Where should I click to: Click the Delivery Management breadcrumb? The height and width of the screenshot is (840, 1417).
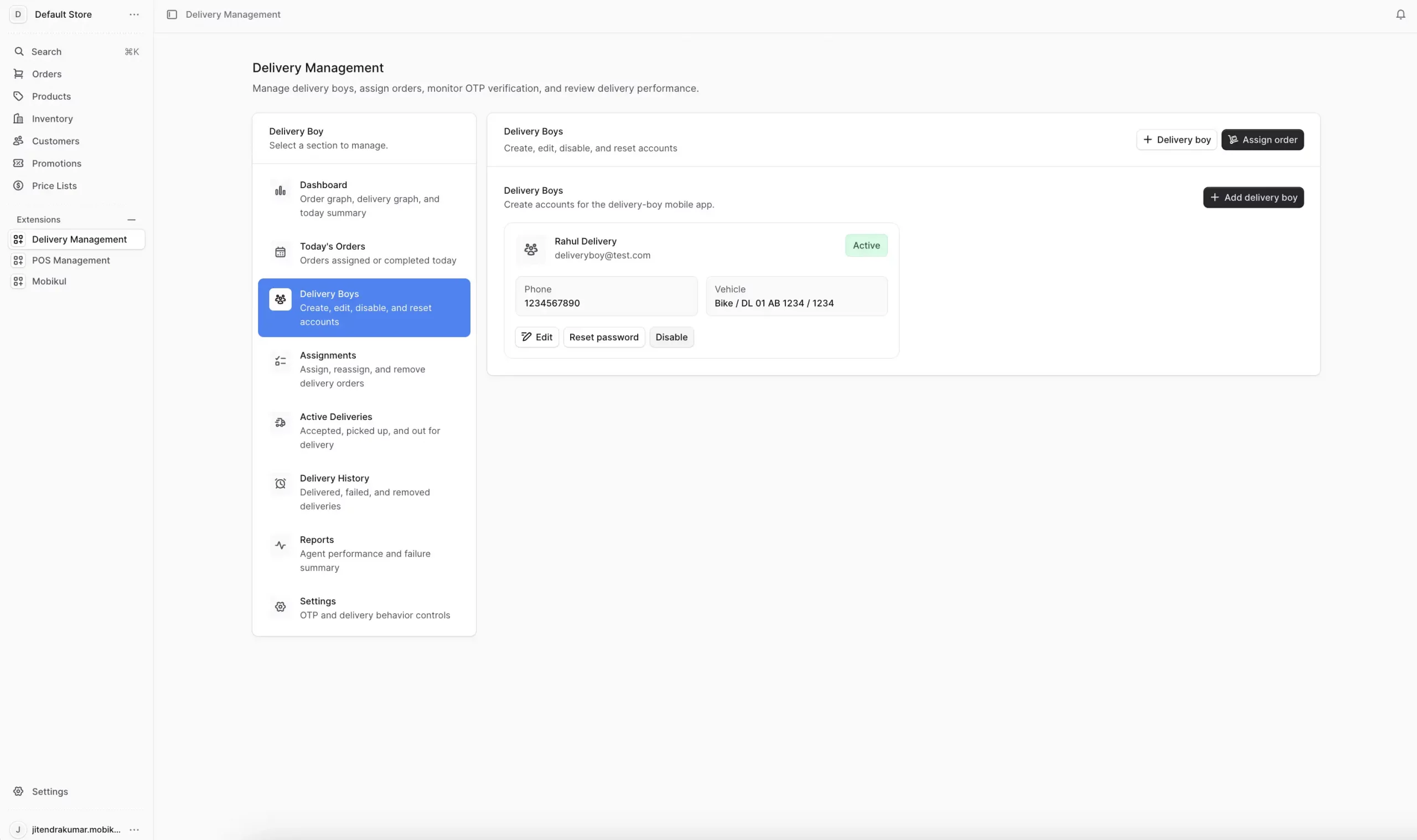pyautogui.click(x=232, y=14)
